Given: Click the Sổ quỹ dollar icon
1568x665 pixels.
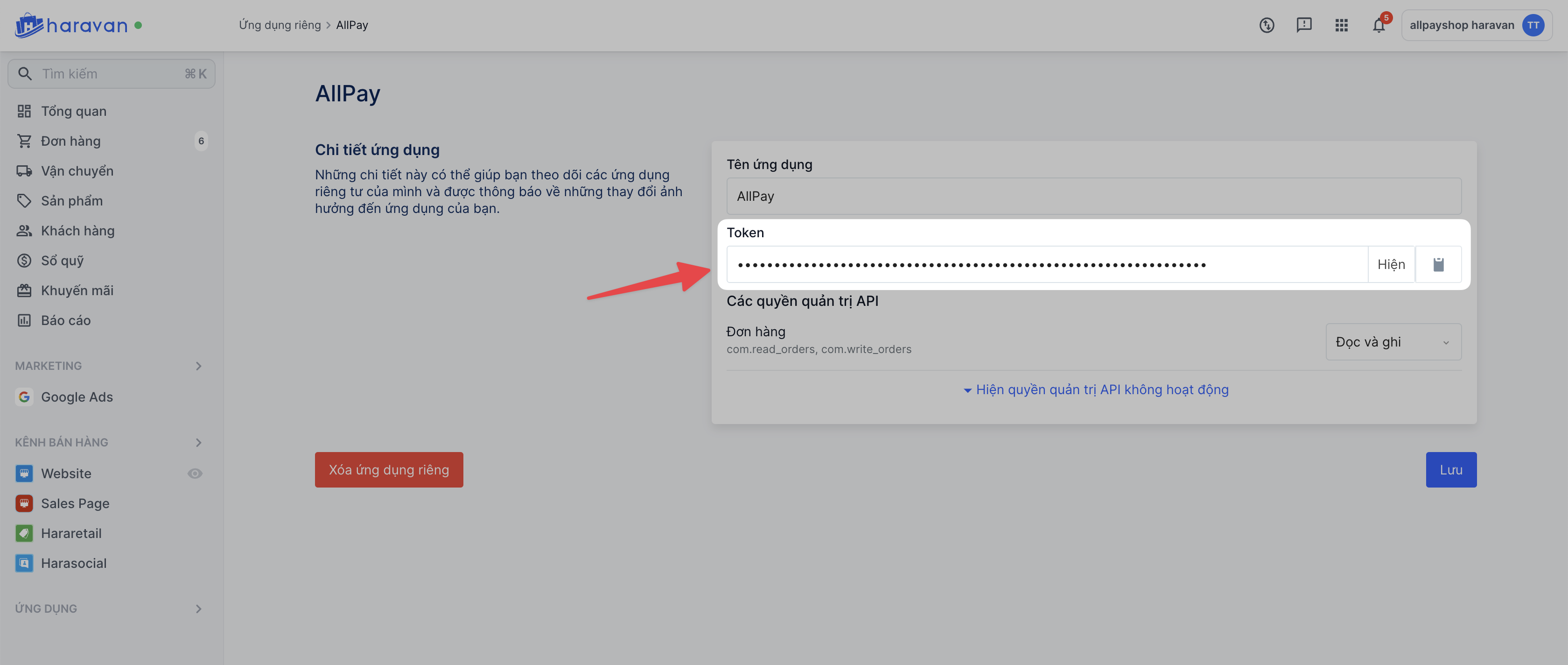Looking at the screenshot, I should [x=24, y=260].
